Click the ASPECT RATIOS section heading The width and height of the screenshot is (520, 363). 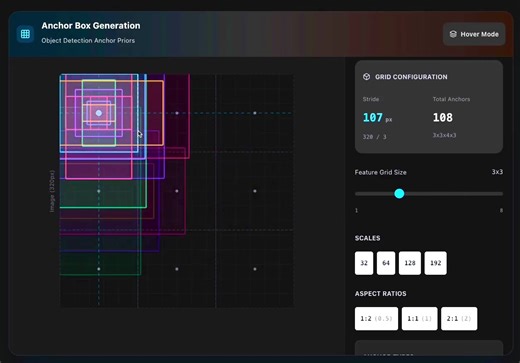[x=380, y=294]
